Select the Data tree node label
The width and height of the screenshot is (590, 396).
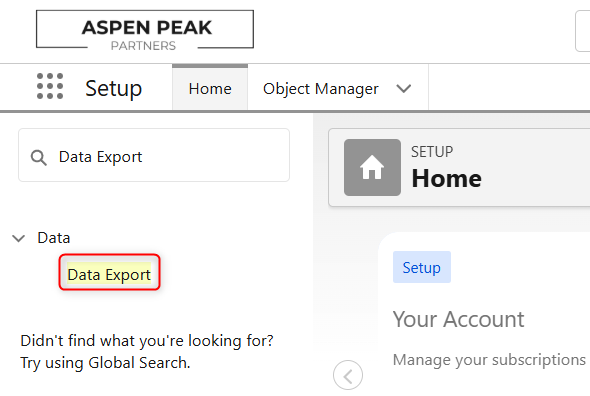[54, 238]
